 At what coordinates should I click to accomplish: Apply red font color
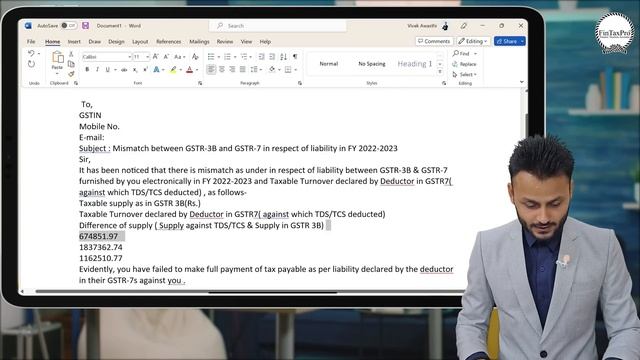pos(189,70)
